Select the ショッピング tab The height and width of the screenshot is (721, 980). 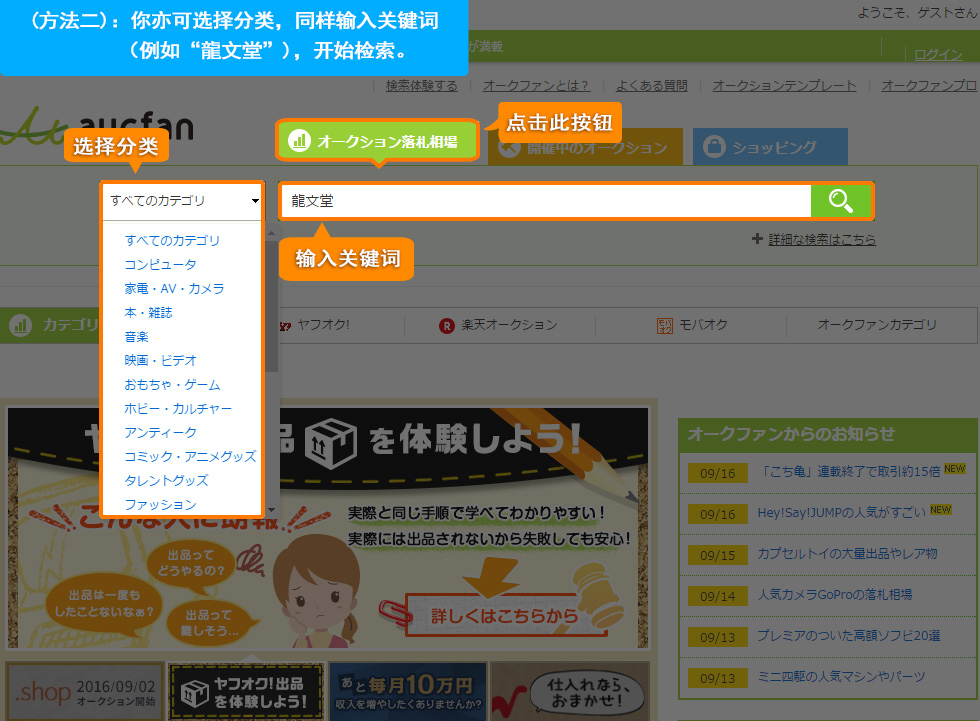pyautogui.click(x=770, y=147)
